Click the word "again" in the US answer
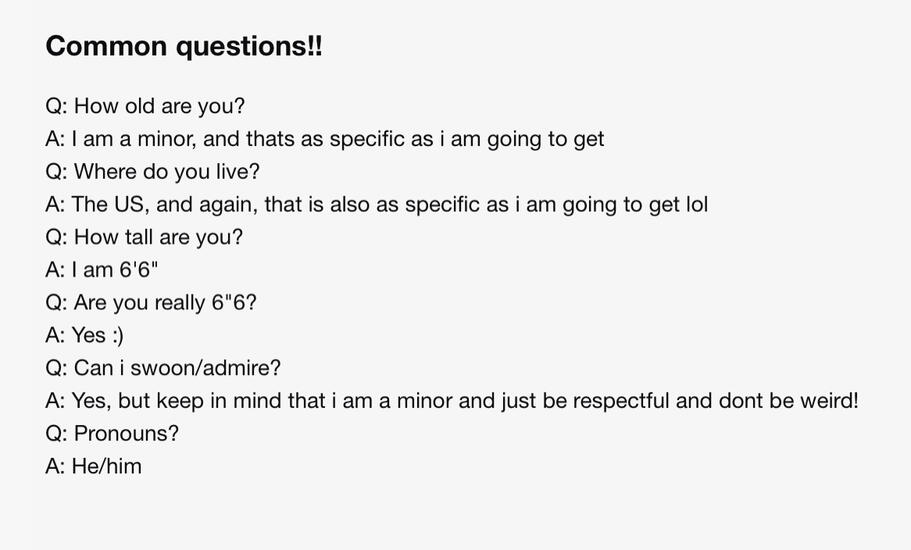The height and width of the screenshot is (550, 911). 227,206
